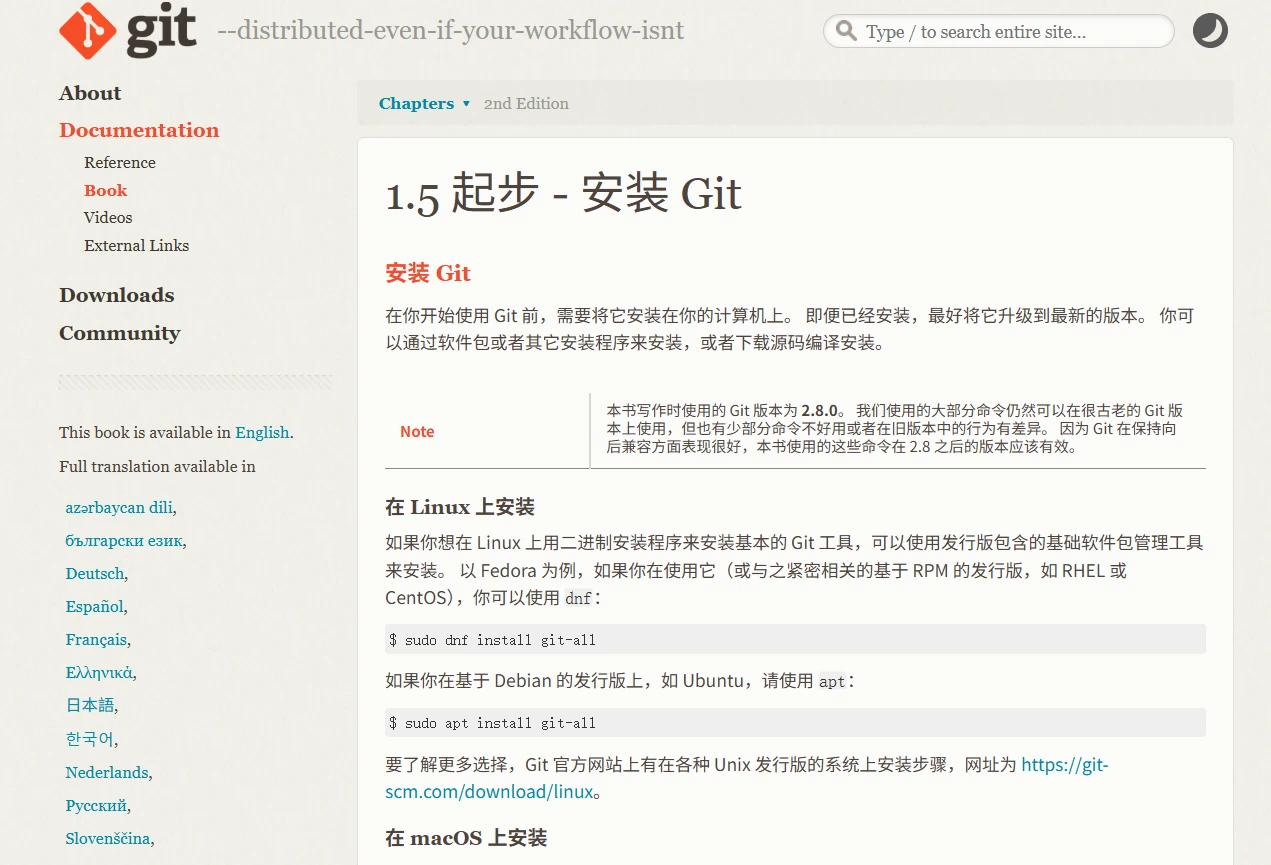The height and width of the screenshot is (865, 1271).
Task: Click the 在 Linux 上安装 heading
Action: (460, 507)
